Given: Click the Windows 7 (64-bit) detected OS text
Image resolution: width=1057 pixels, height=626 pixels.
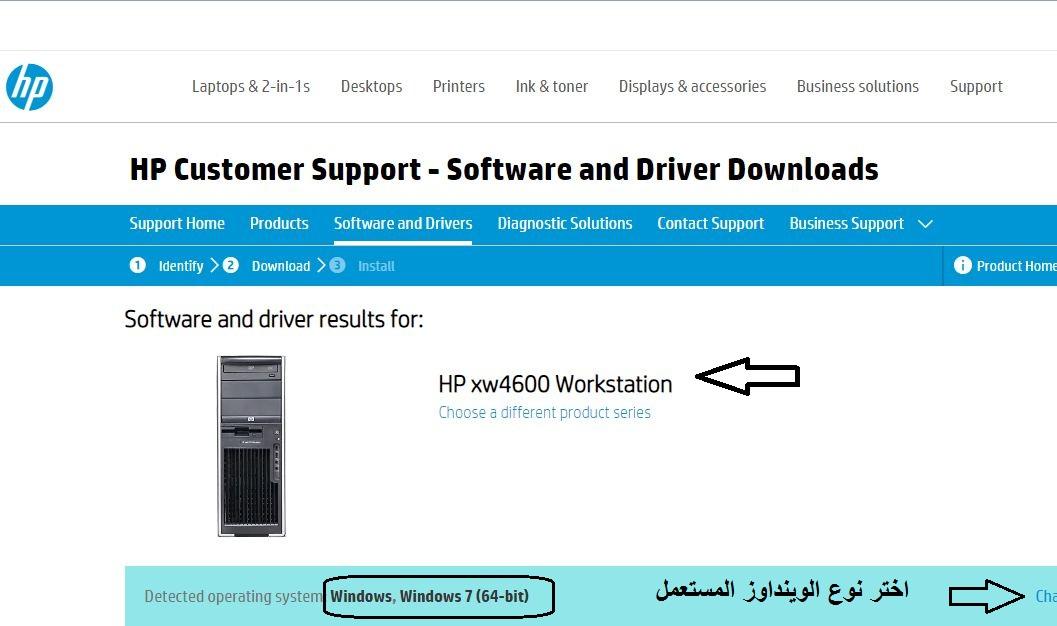Looking at the screenshot, I should pos(429,596).
